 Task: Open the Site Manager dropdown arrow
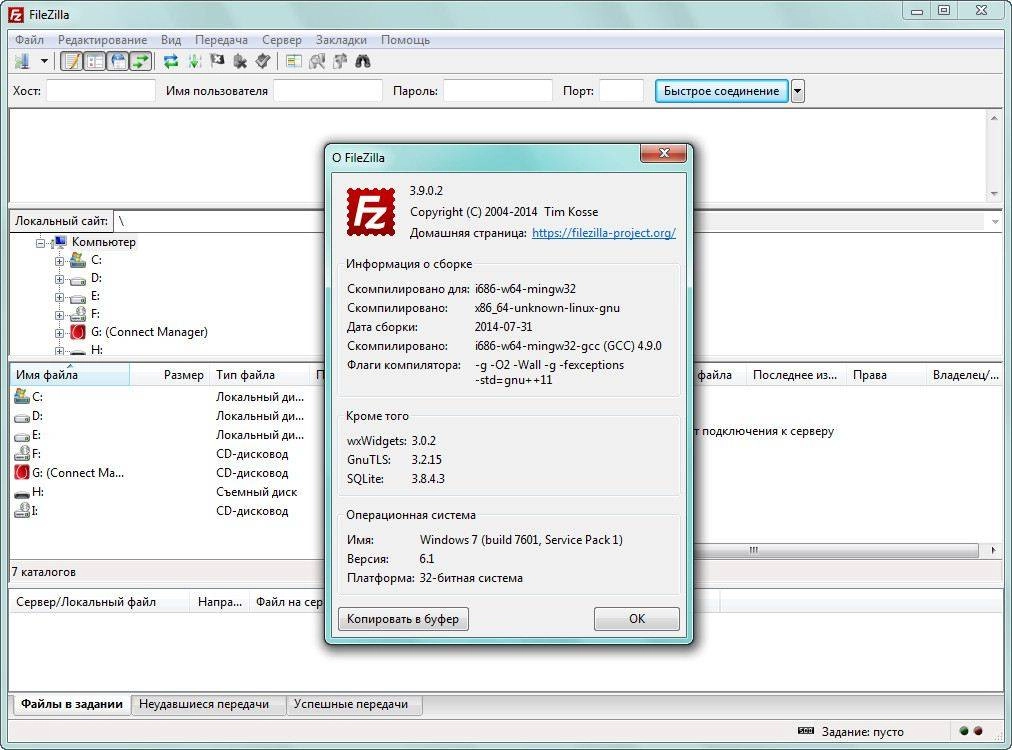[44, 61]
